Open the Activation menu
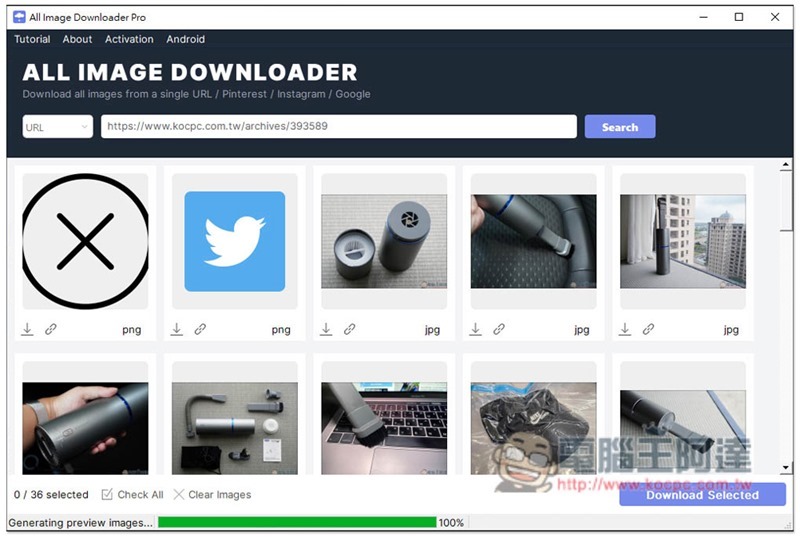Screen dimensions: 800x537 pyautogui.click(x=129, y=39)
